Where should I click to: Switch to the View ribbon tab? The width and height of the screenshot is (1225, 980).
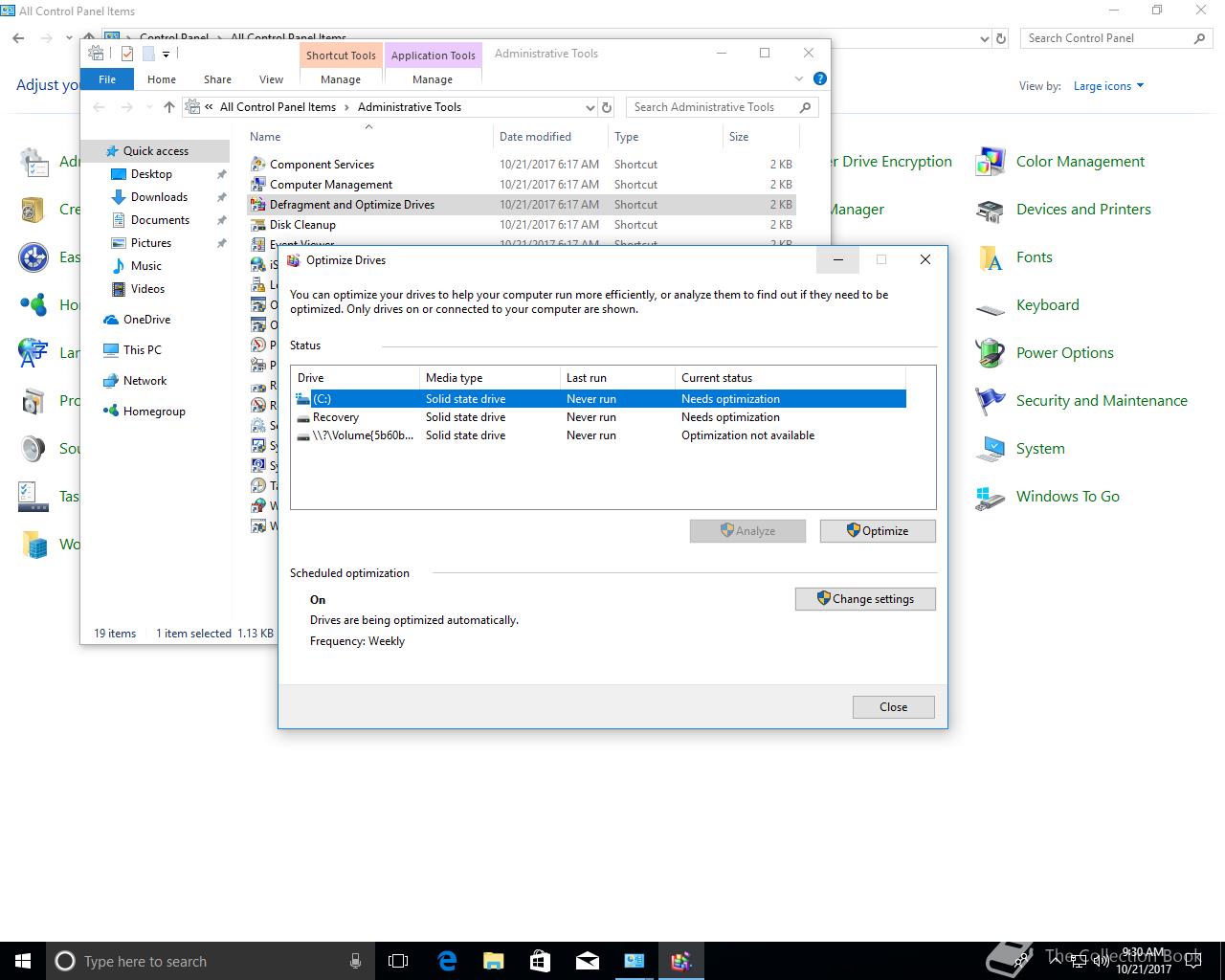[x=271, y=79]
